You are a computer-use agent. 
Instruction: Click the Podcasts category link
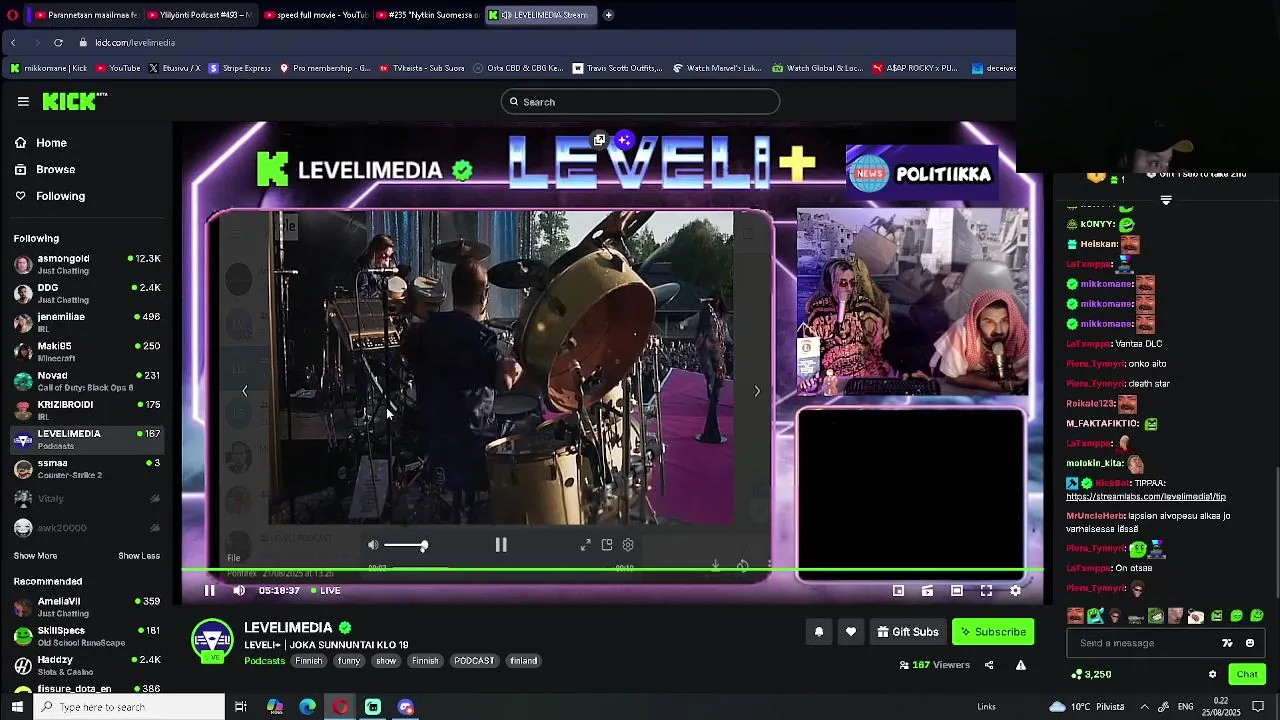[x=265, y=661]
